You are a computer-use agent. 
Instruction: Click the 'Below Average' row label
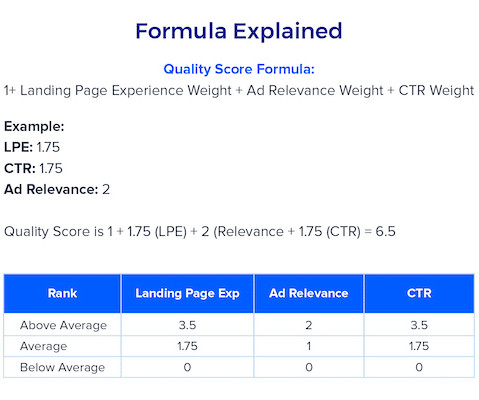pos(62,367)
